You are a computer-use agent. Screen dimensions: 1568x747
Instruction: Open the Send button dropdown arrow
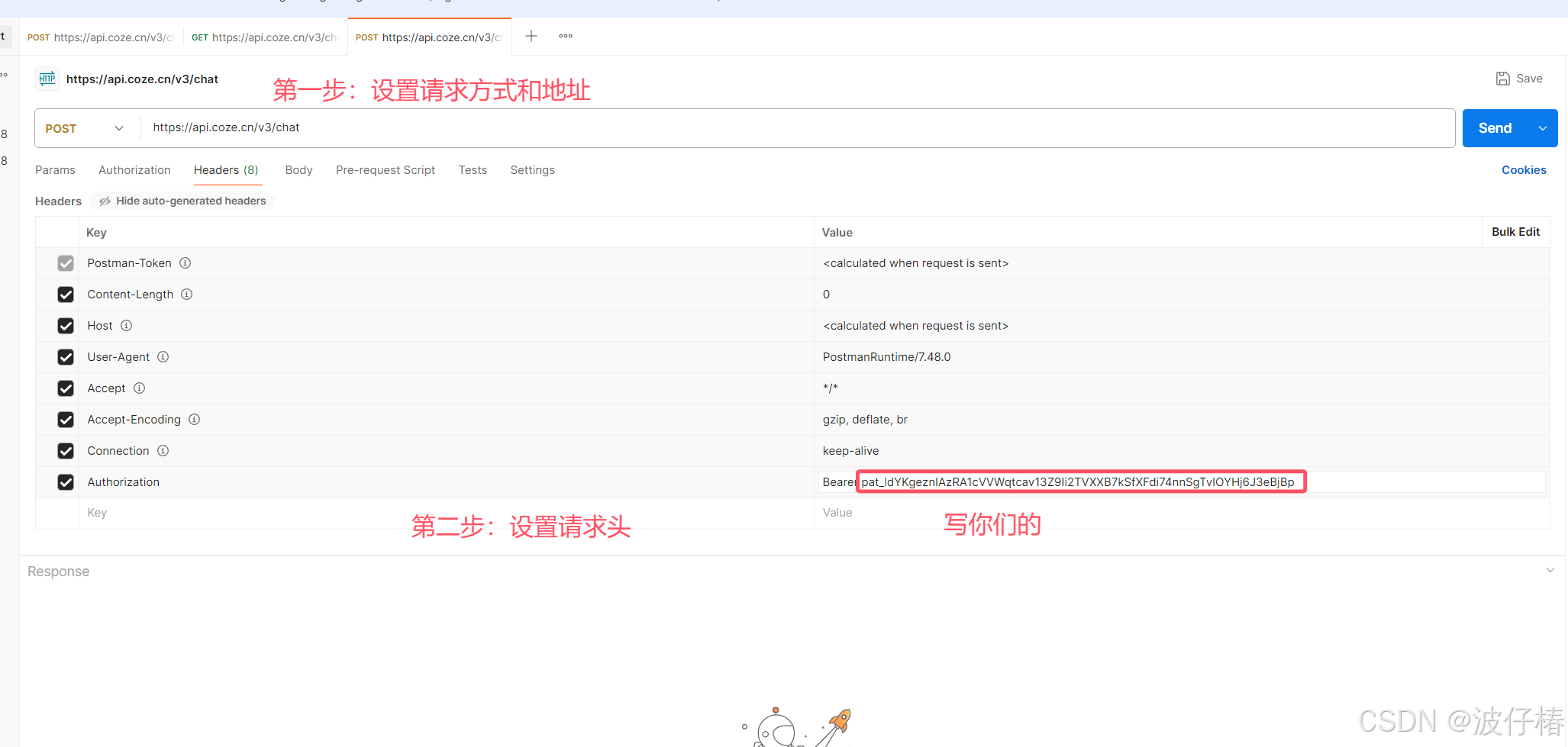[1542, 127]
